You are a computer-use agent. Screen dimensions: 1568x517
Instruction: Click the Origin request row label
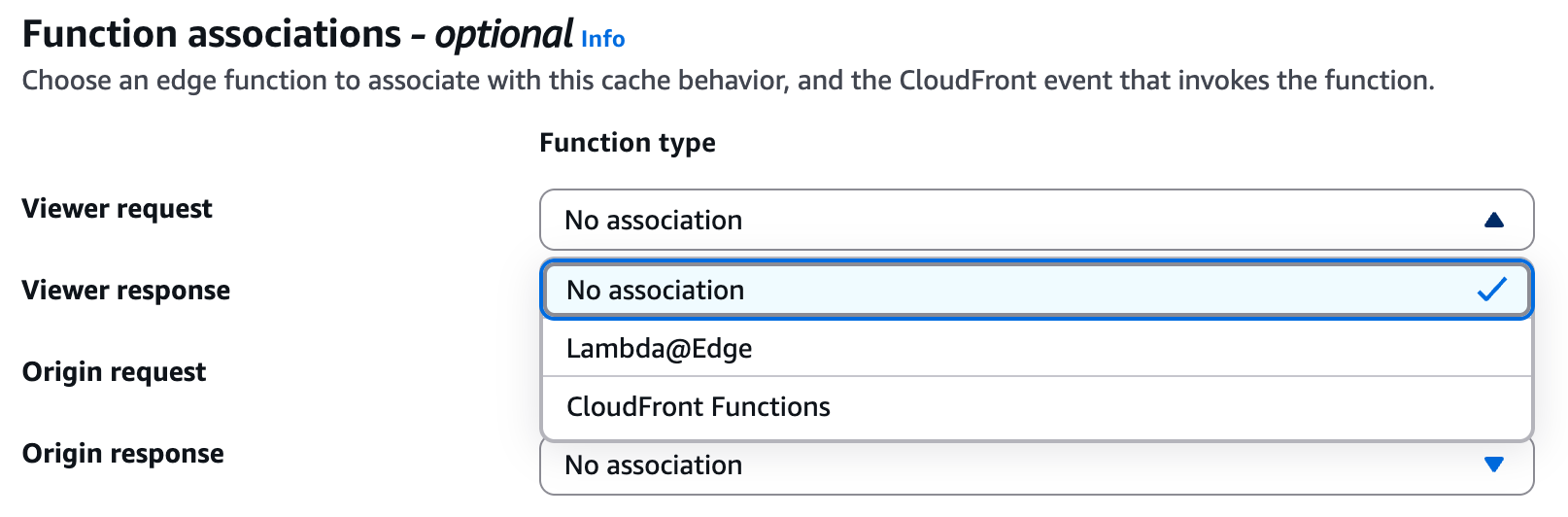coord(114,372)
